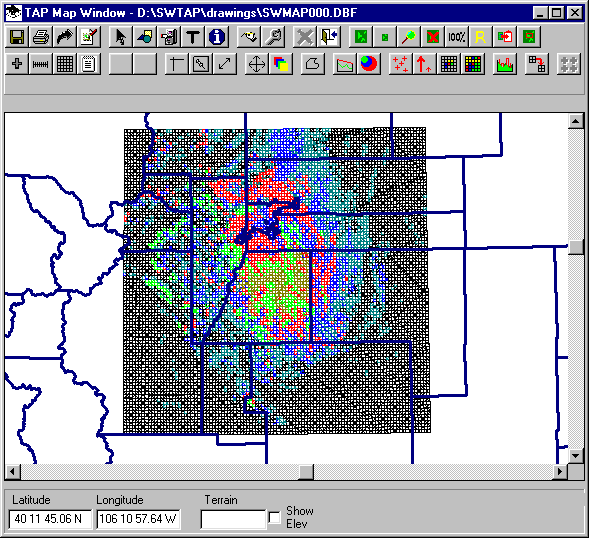Toggle the Show Elev checkbox

point(275,518)
